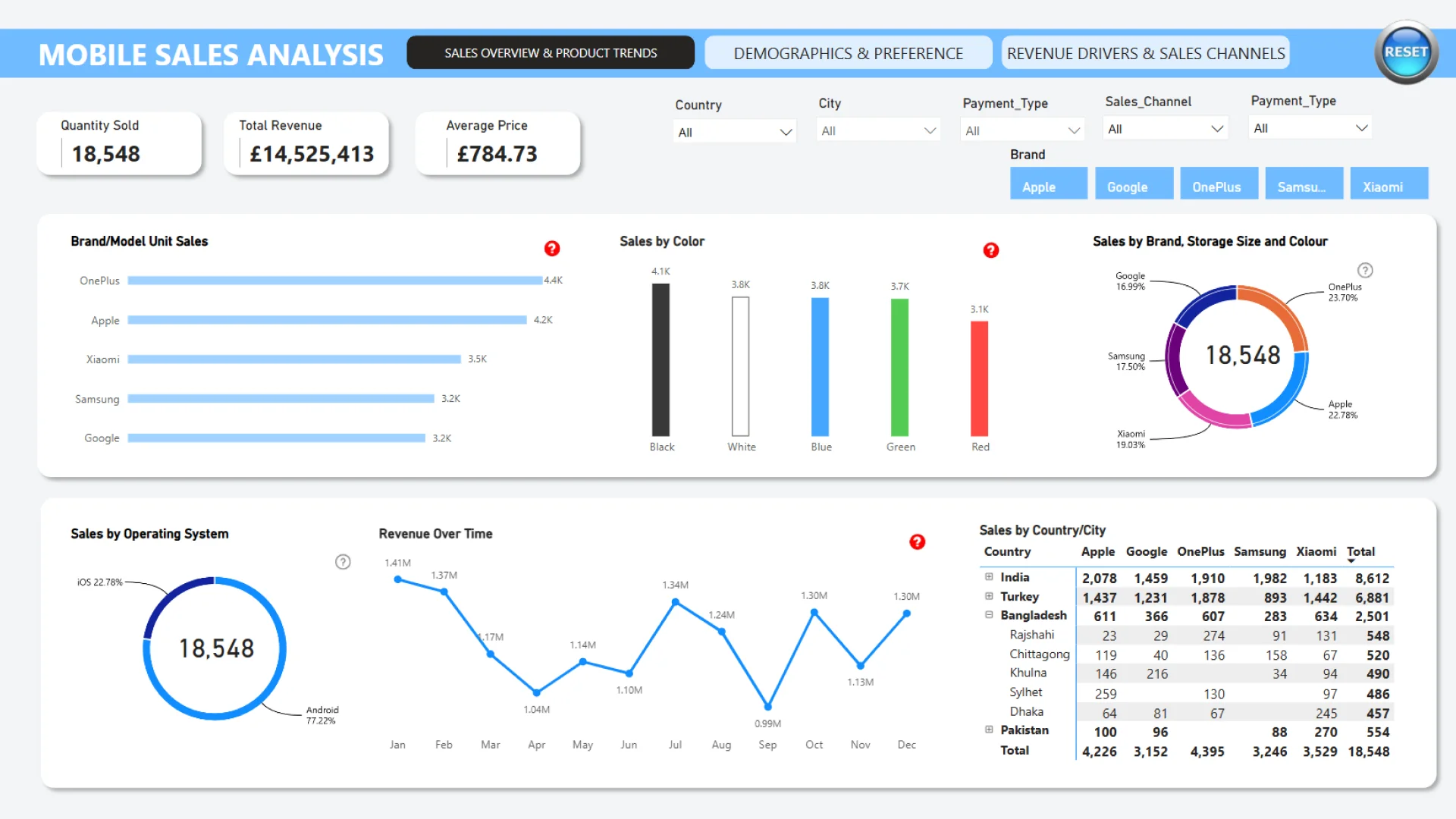Toggle the Xiaomi brand slicer tile

(x=1389, y=184)
